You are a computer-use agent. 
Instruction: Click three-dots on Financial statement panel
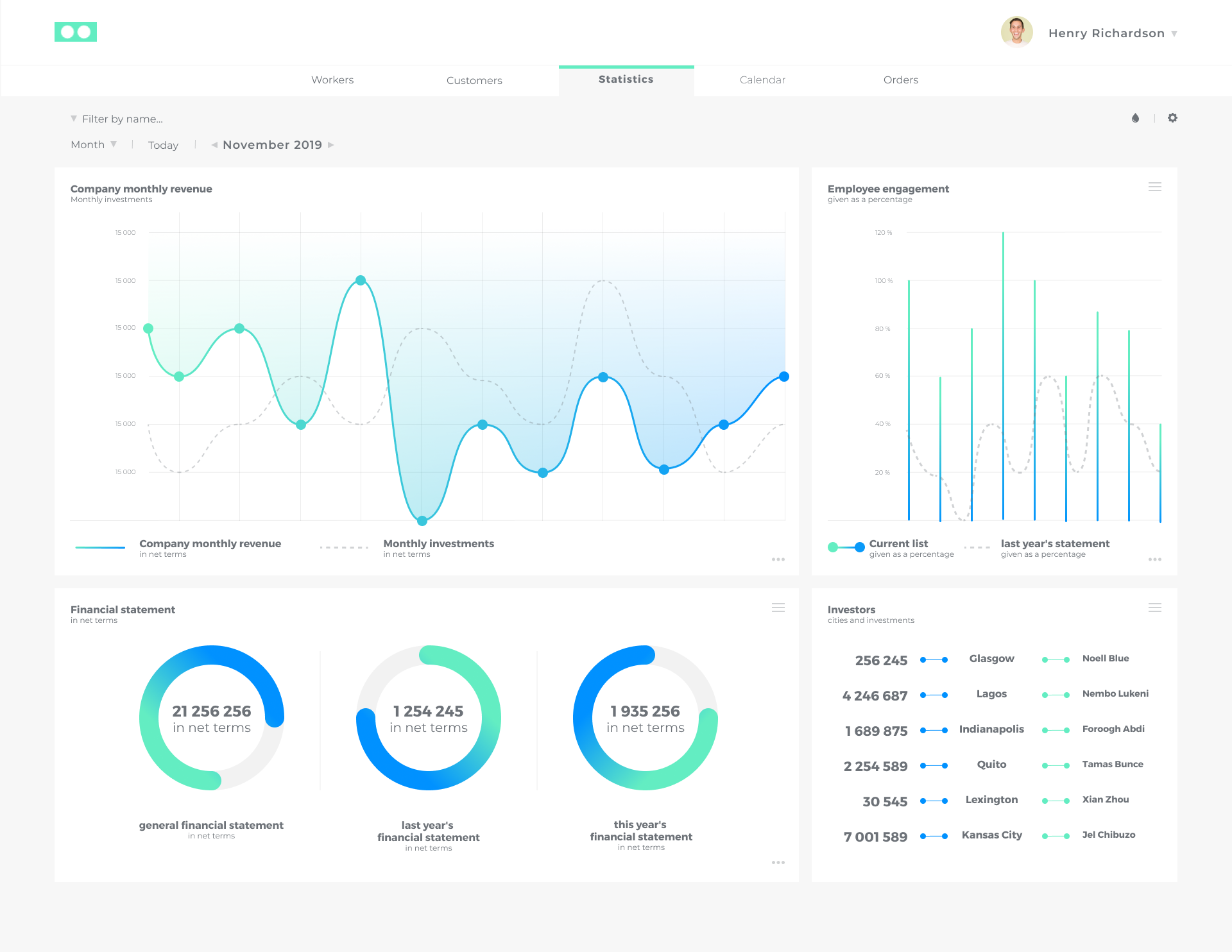tap(778, 863)
